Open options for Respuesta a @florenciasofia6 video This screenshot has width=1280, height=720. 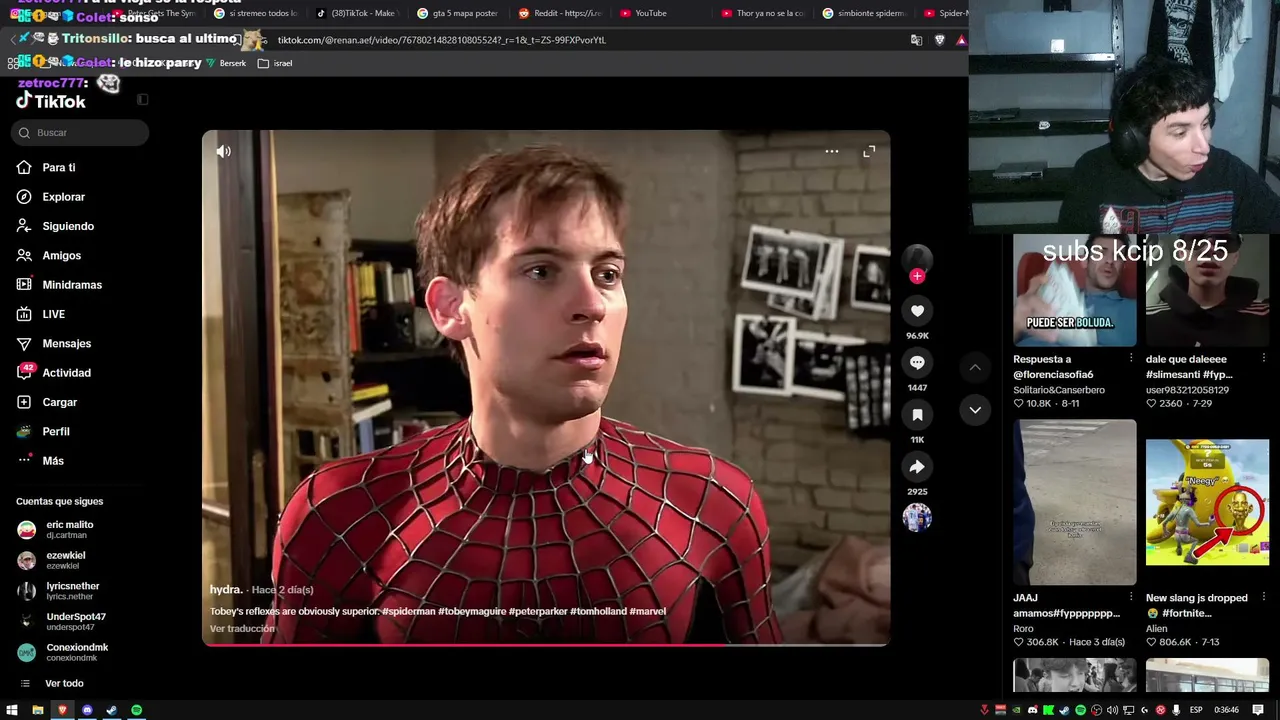(1131, 358)
